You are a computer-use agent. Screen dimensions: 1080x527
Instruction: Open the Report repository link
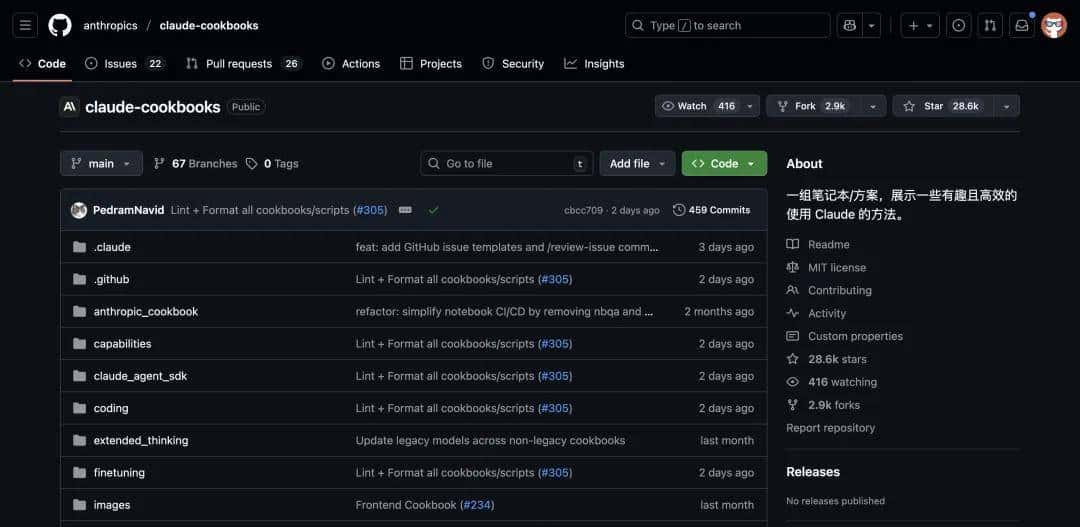click(x=831, y=428)
